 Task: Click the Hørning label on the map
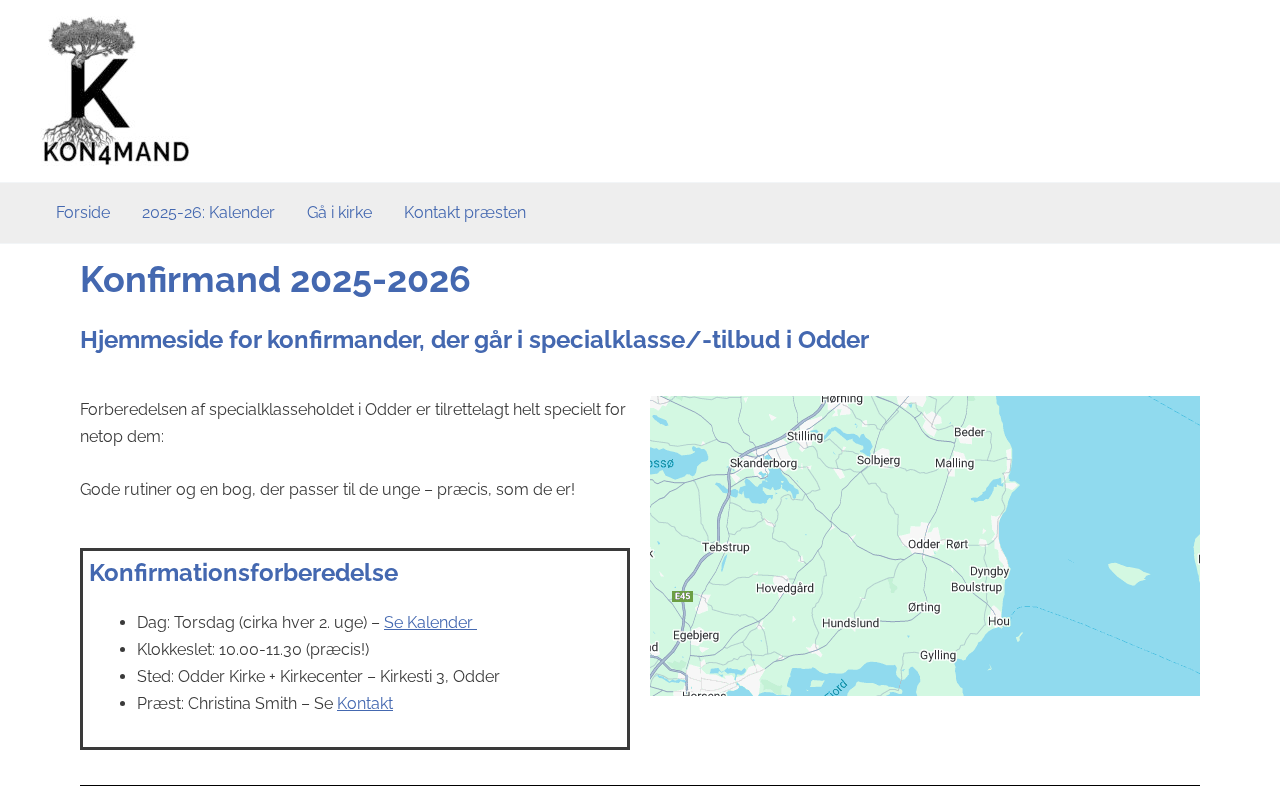click(x=841, y=399)
